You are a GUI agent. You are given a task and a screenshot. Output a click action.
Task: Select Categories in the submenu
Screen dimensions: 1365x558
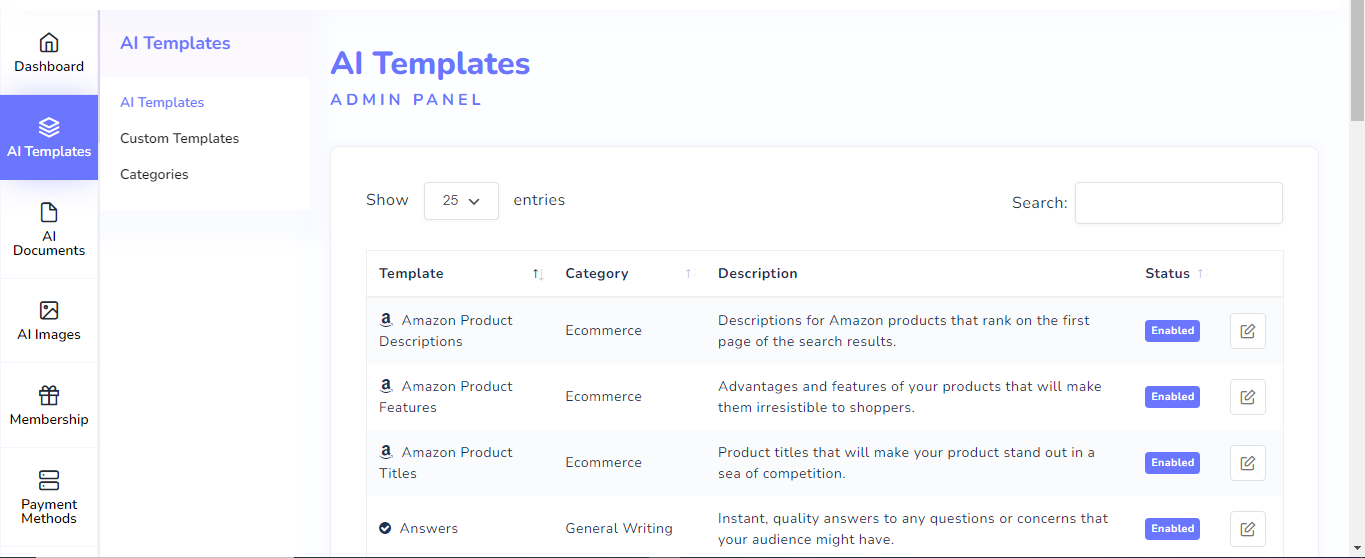point(154,174)
